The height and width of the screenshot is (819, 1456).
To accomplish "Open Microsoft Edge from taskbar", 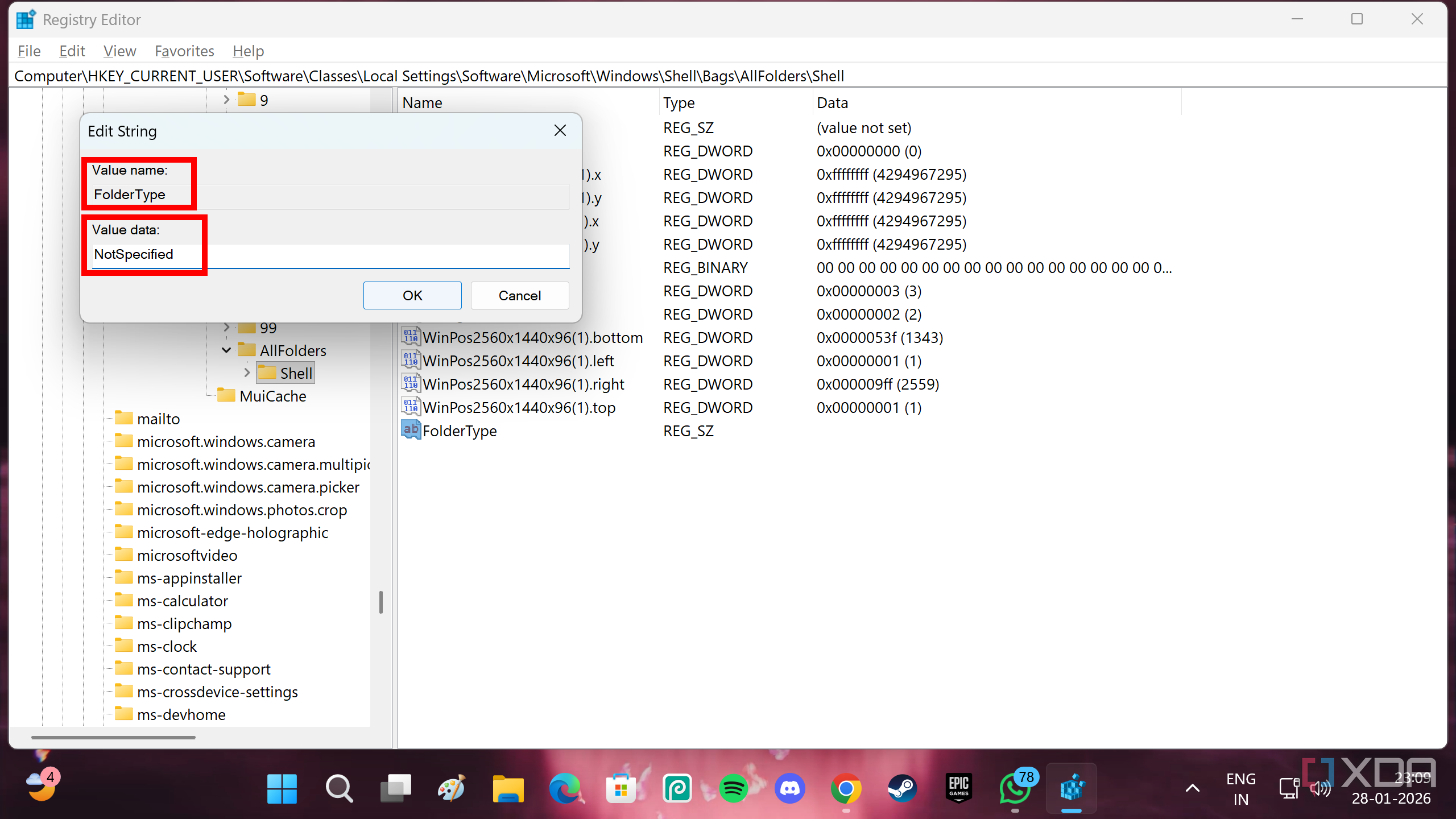I will click(x=564, y=789).
